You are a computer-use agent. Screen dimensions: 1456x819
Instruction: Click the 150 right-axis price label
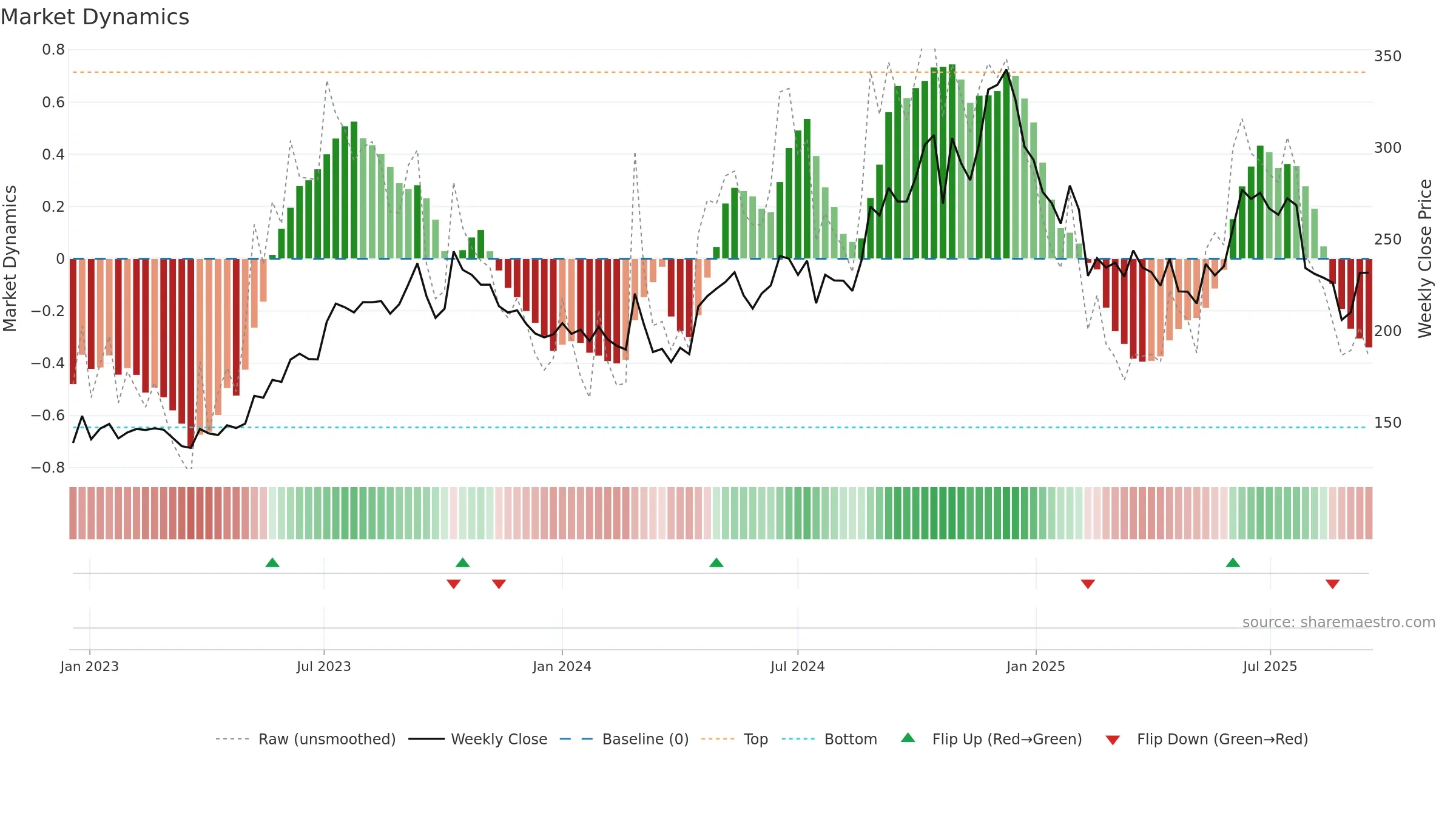pyautogui.click(x=1388, y=423)
